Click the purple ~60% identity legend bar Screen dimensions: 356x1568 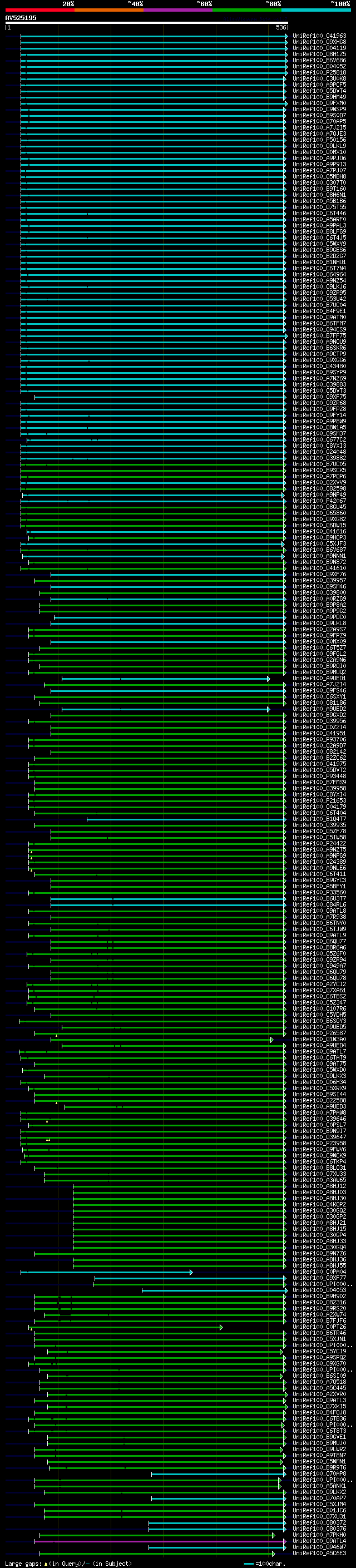pos(179,10)
